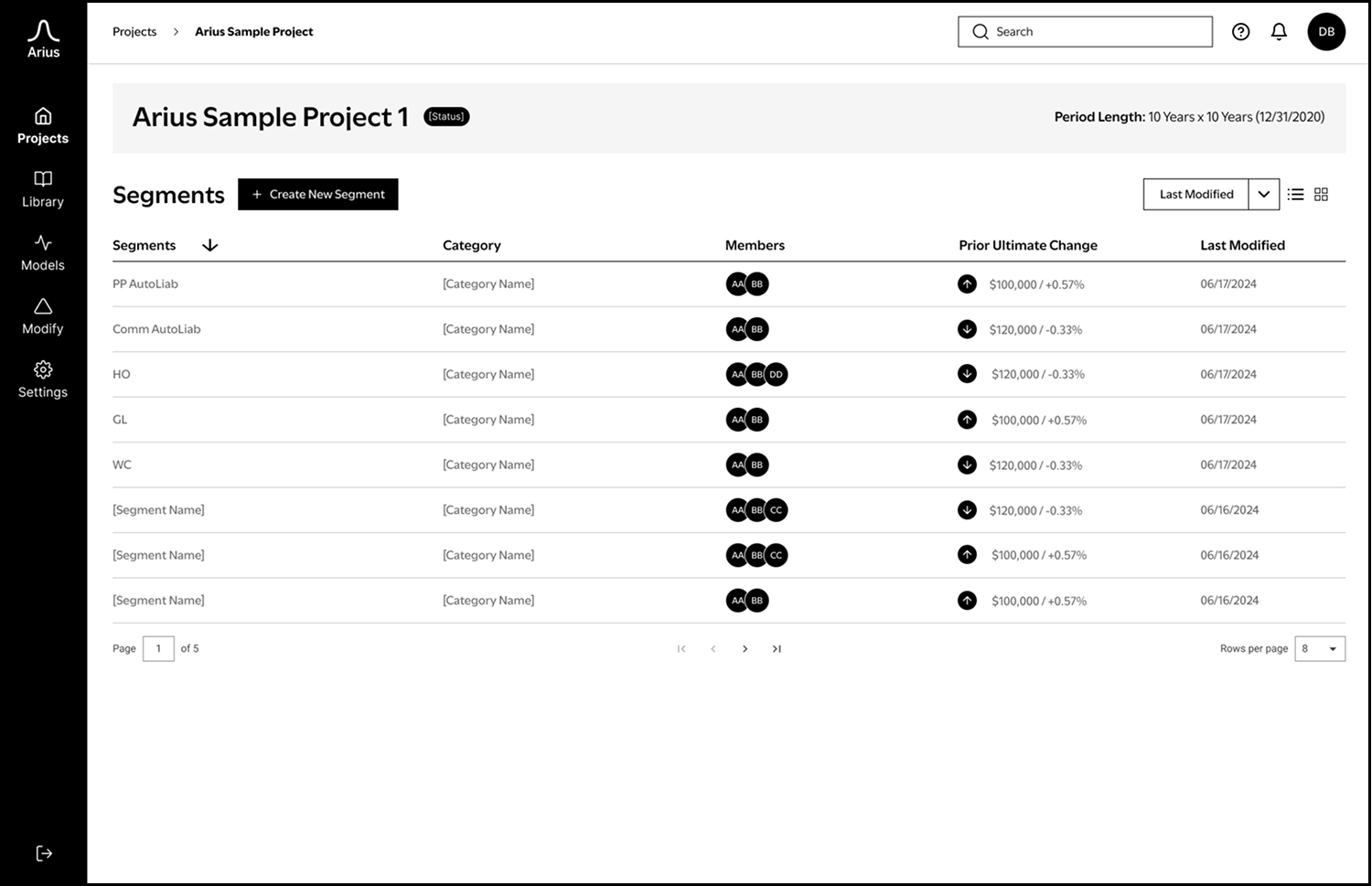Go to the first page
Viewport: 1372px width, 886px height.
click(x=681, y=648)
